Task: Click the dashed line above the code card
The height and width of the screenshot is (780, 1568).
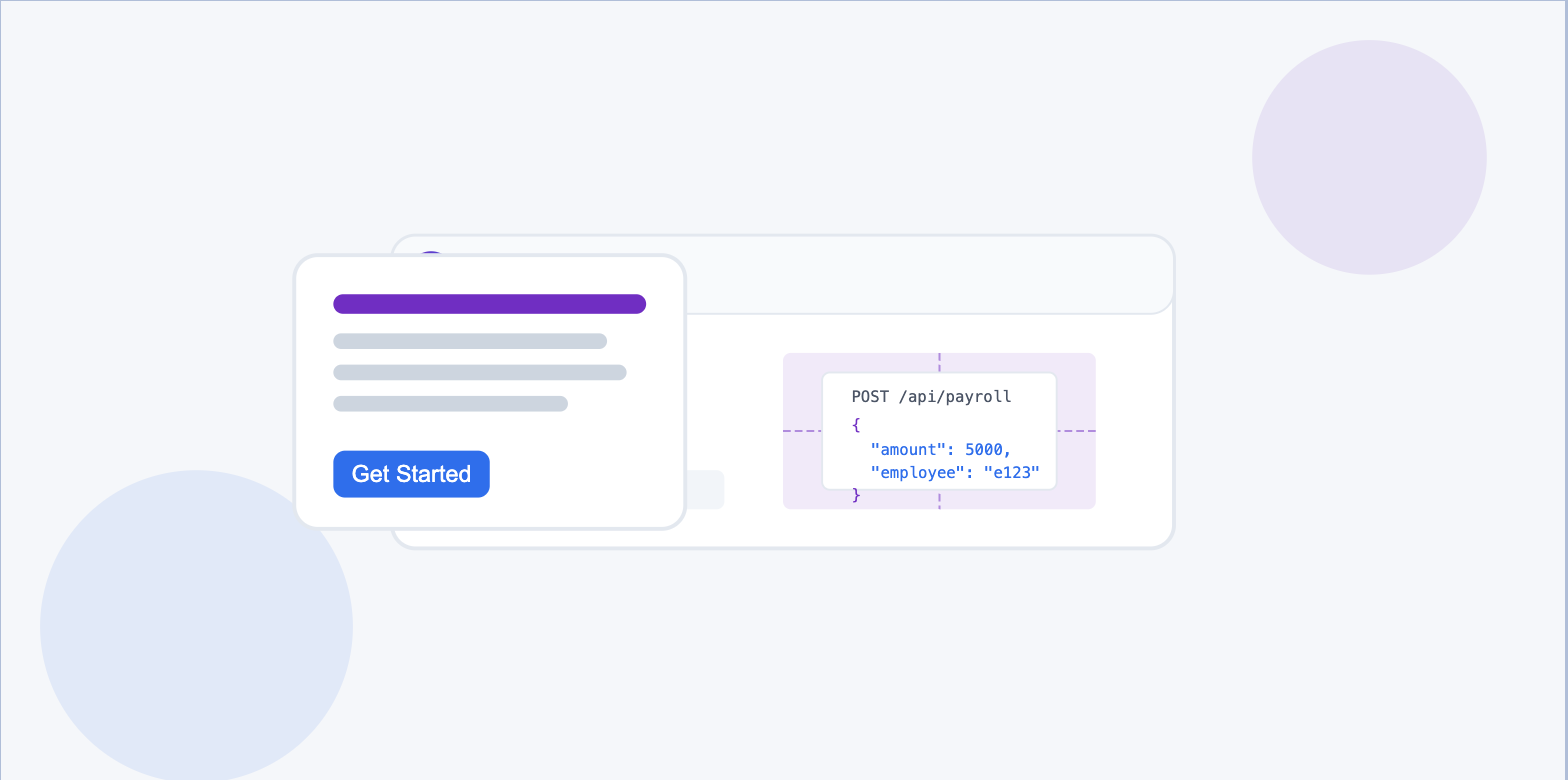Action: pyautogui.click(x=939, y=362)
